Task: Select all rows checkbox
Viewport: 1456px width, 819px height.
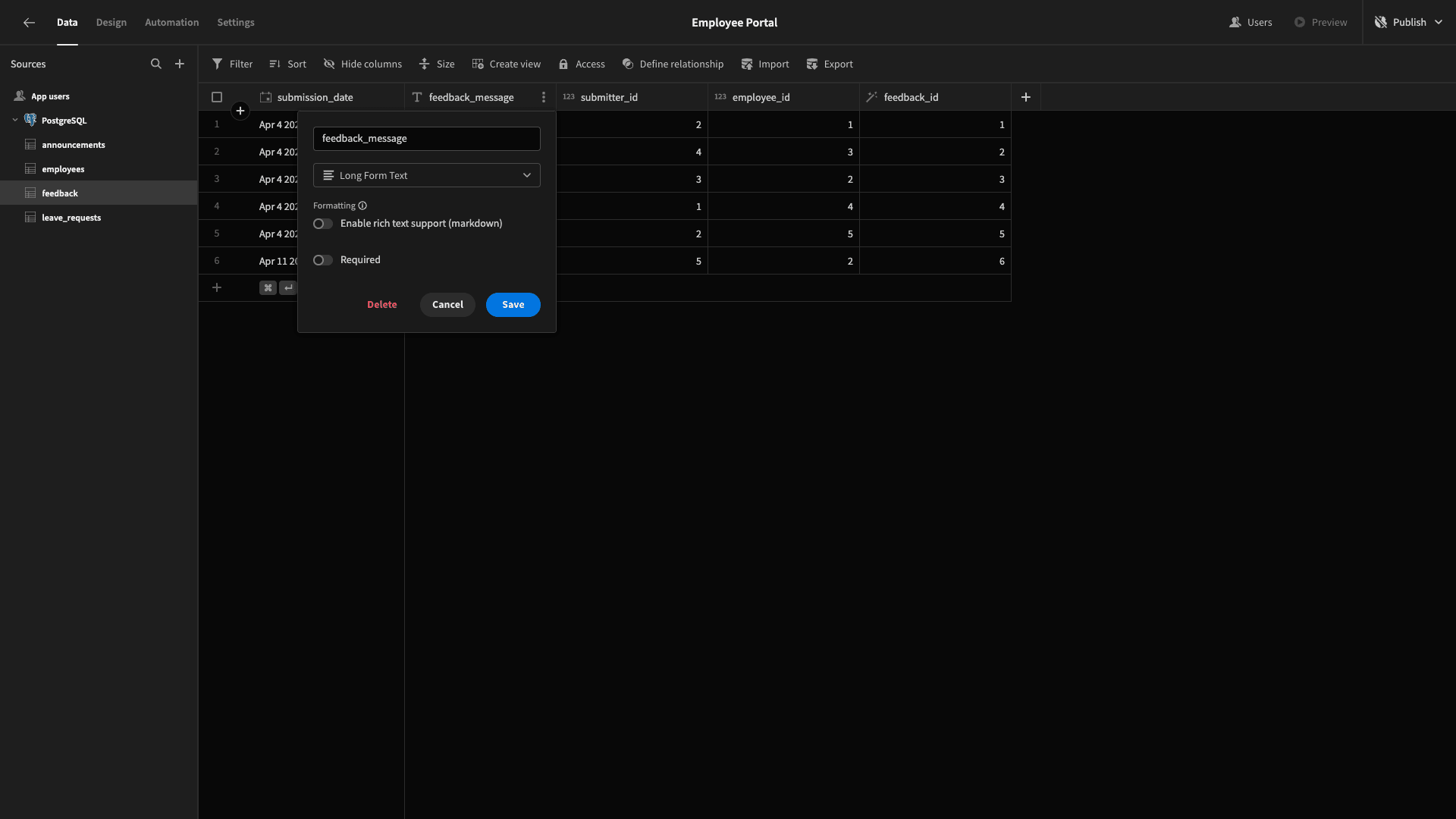Action: 217,97
